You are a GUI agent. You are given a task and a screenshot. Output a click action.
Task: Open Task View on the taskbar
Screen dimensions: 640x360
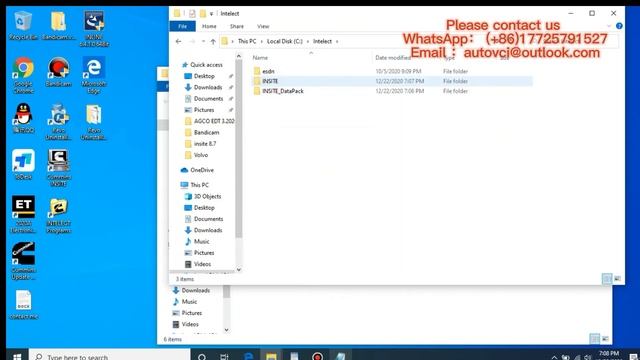tap(224, 356)
